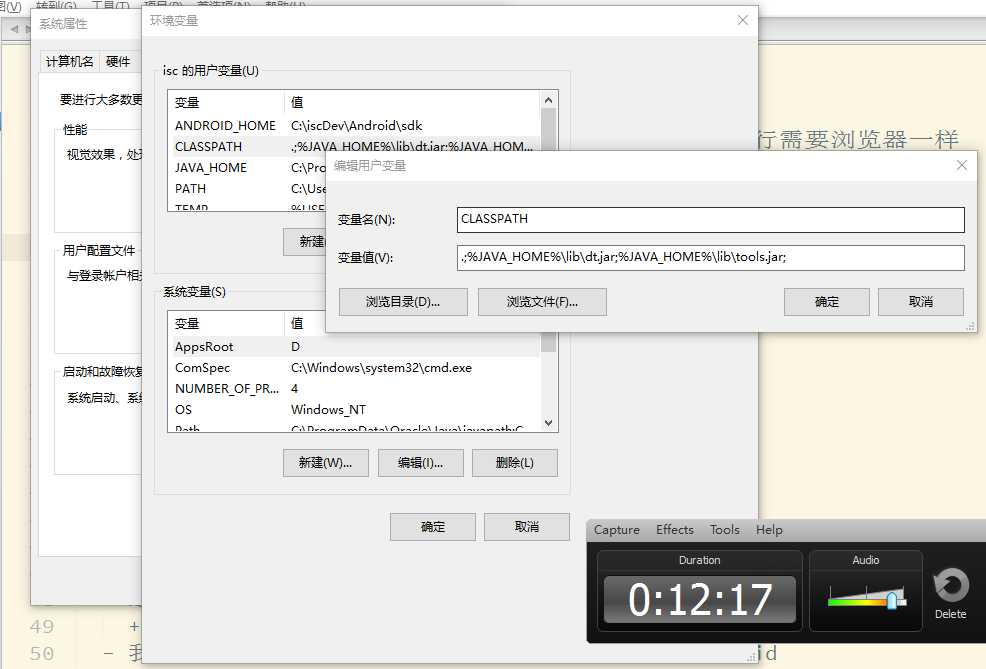Switch to 计算机名 tab in 系统属性
Image resolution: width=986 pixels, height=669 pixels.
click(x=69, y=62)
